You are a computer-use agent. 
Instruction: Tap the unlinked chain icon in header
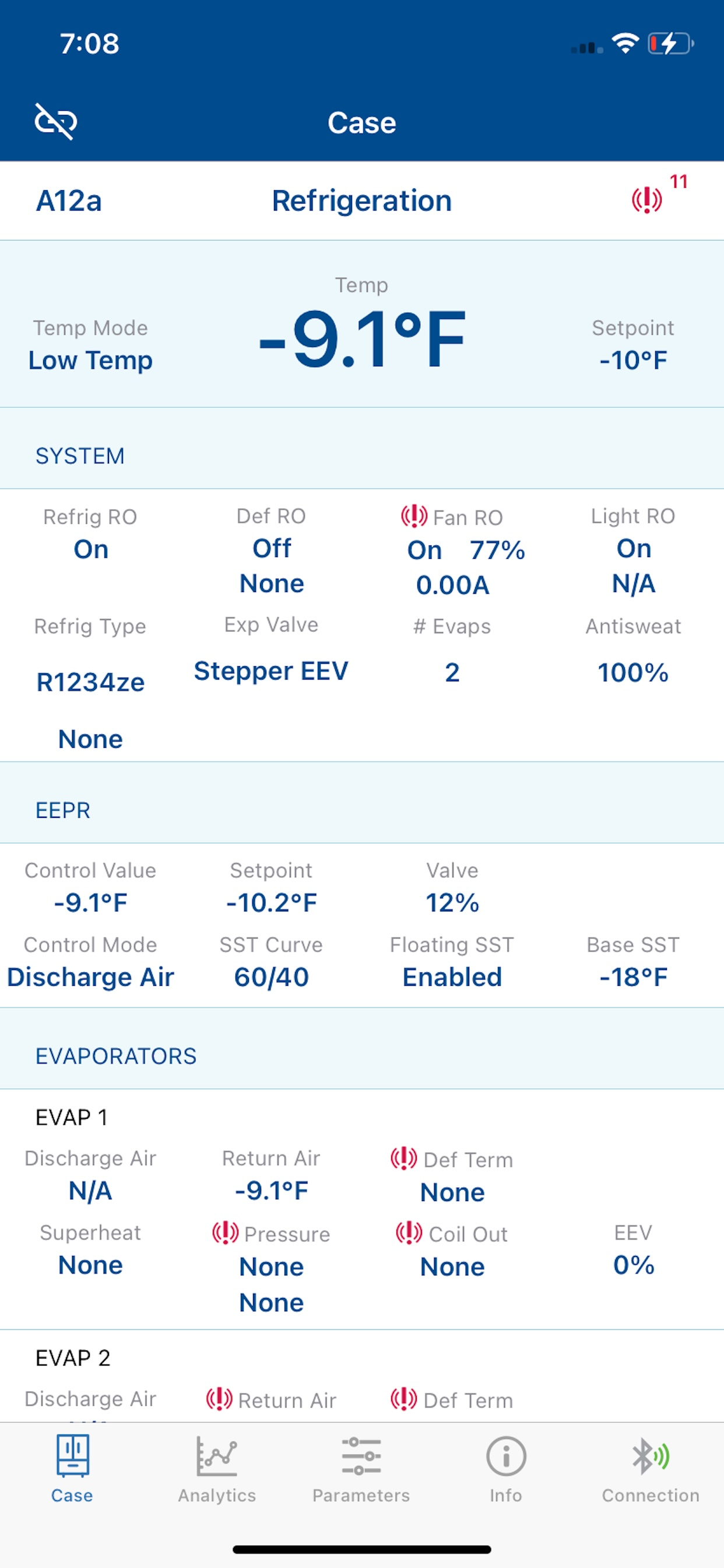tap(55, 121)
